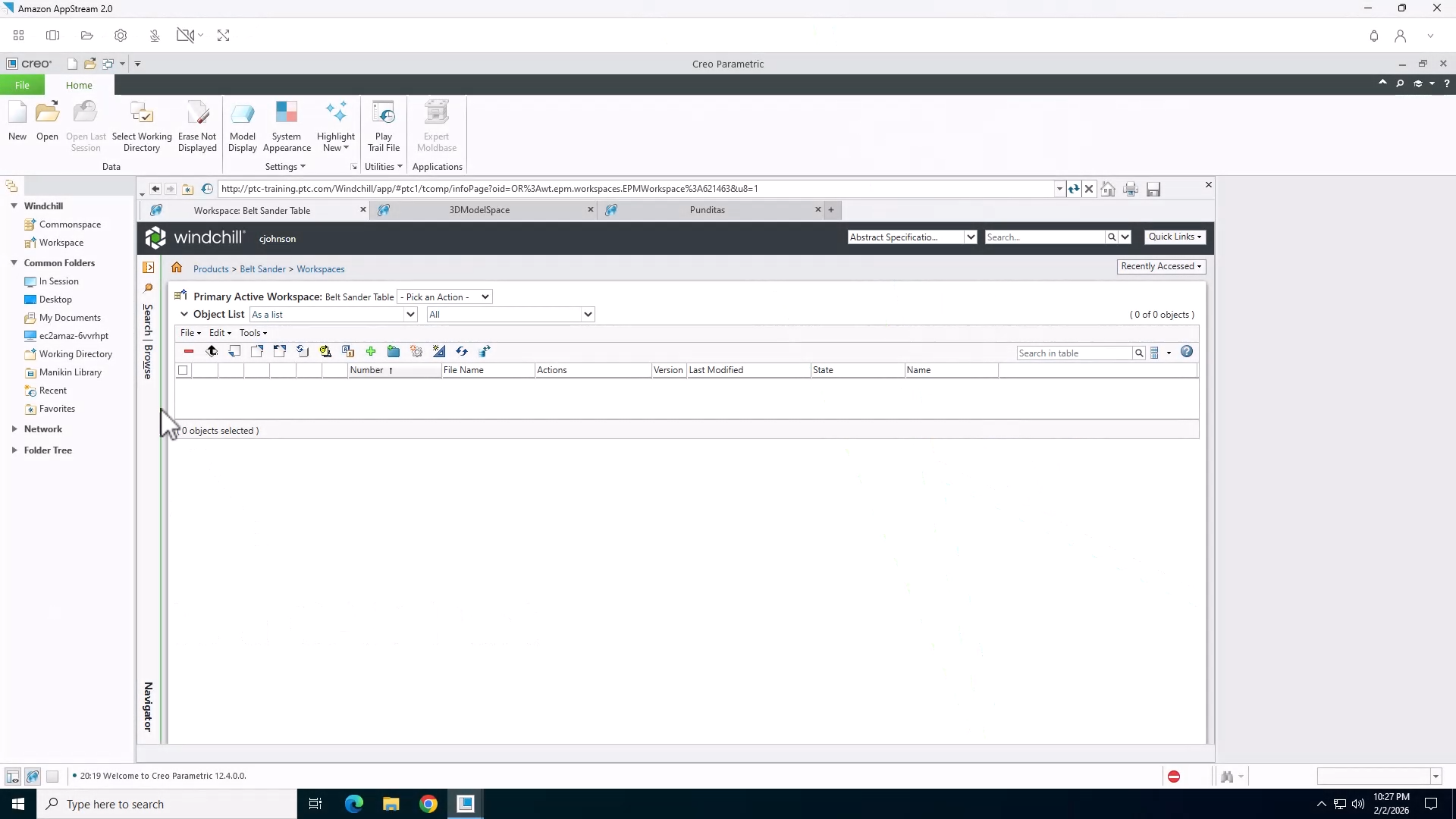The width and height of the screenshot is (1456, 819).
Task: Toggle navigator pane icon in status bar
Action: (12, 777)
